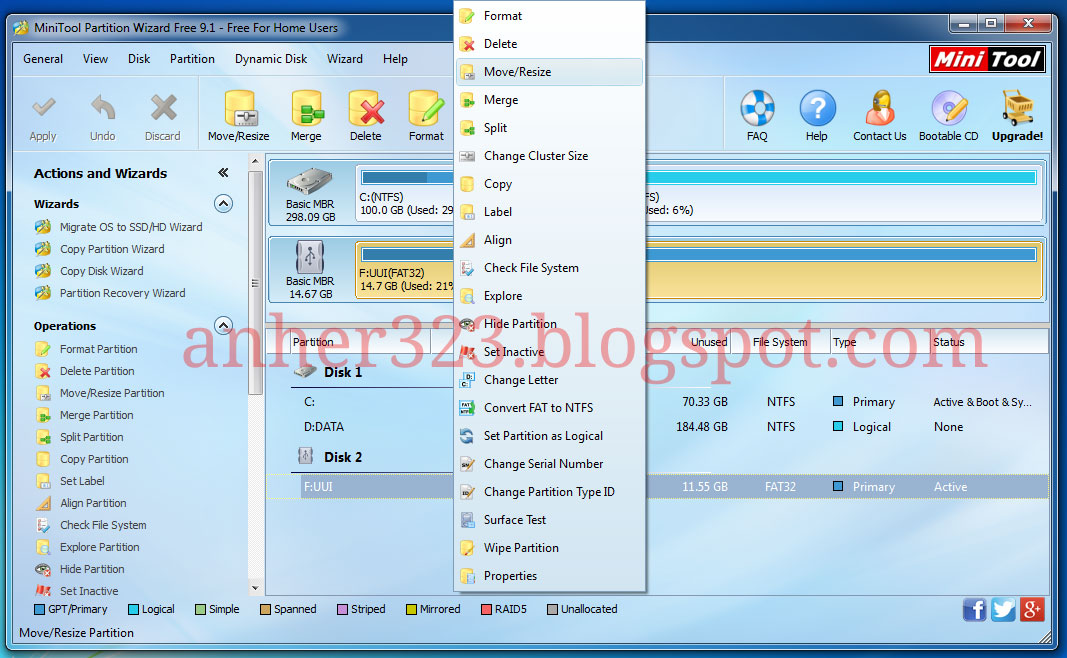Screen dimensions: 1067x658
Task: Start the Partition Recovery Wizard
Action: click(x=122, y=293)
